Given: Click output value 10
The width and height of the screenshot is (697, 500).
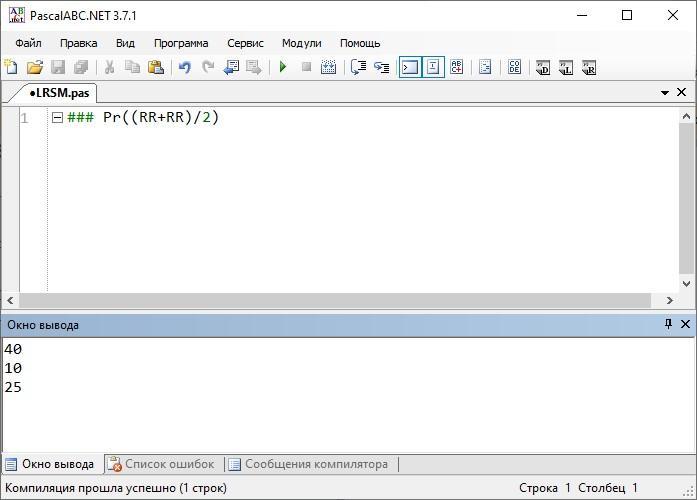Looking at the screenshot, I should pos(13,368).
